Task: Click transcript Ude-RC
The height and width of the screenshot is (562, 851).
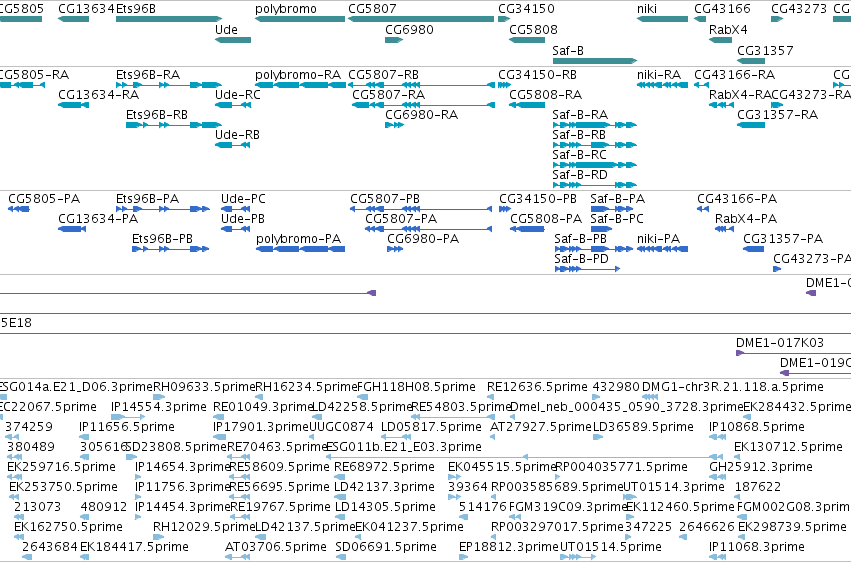Action: pyautogui.click(x=233, y=105)
